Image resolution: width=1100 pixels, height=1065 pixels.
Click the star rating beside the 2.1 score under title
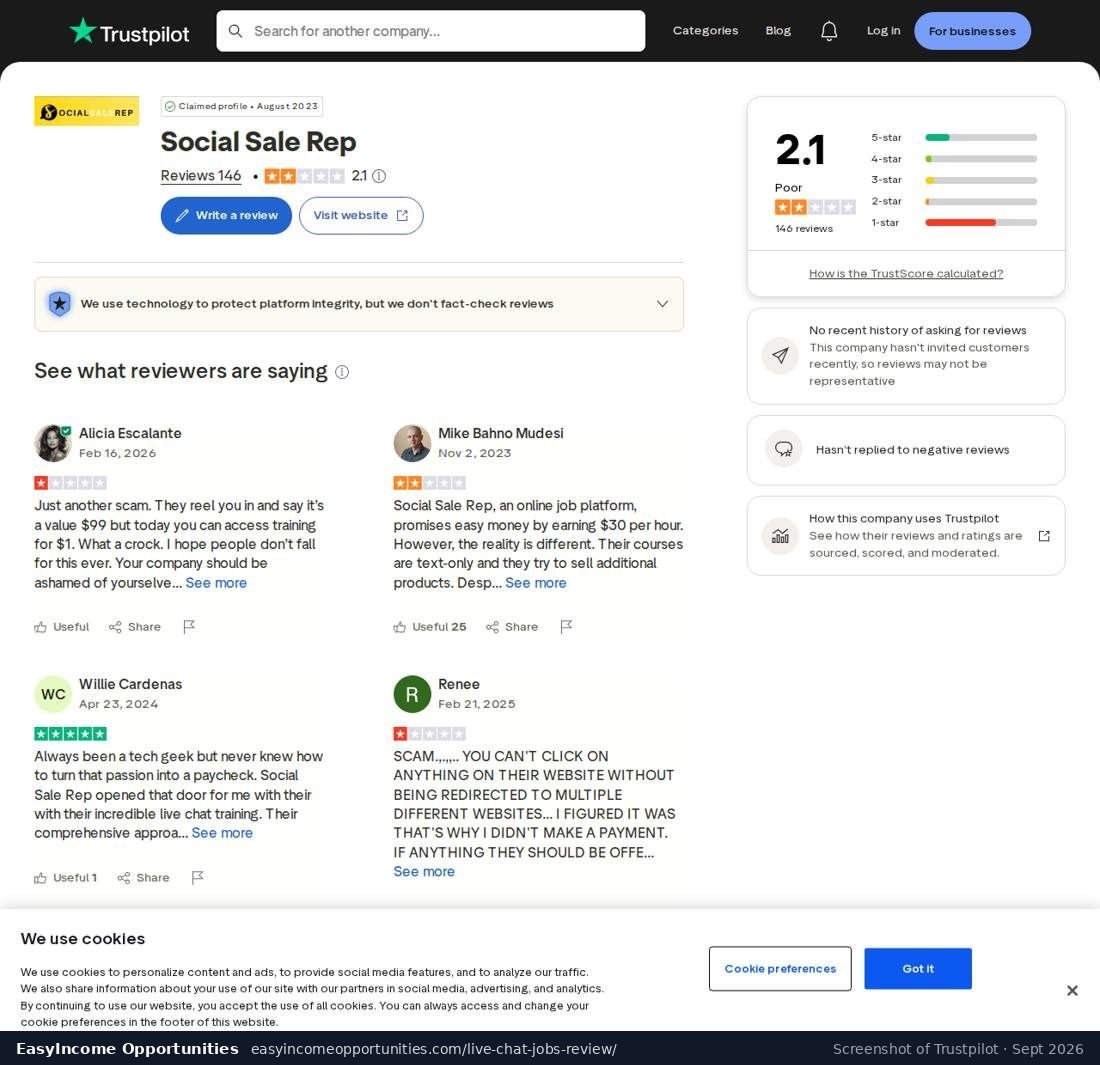[x=304, y=176]
